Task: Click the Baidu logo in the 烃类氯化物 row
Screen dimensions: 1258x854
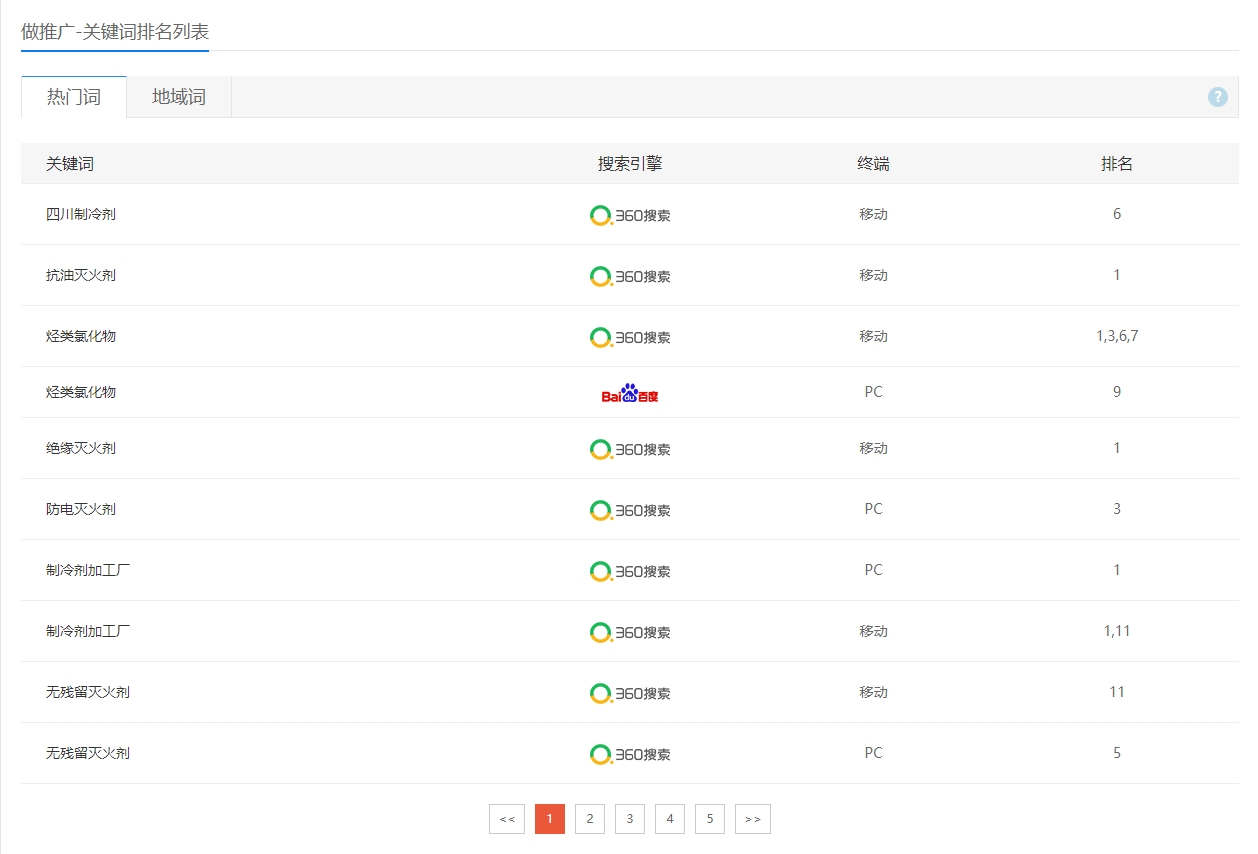Action: (630, 393)
